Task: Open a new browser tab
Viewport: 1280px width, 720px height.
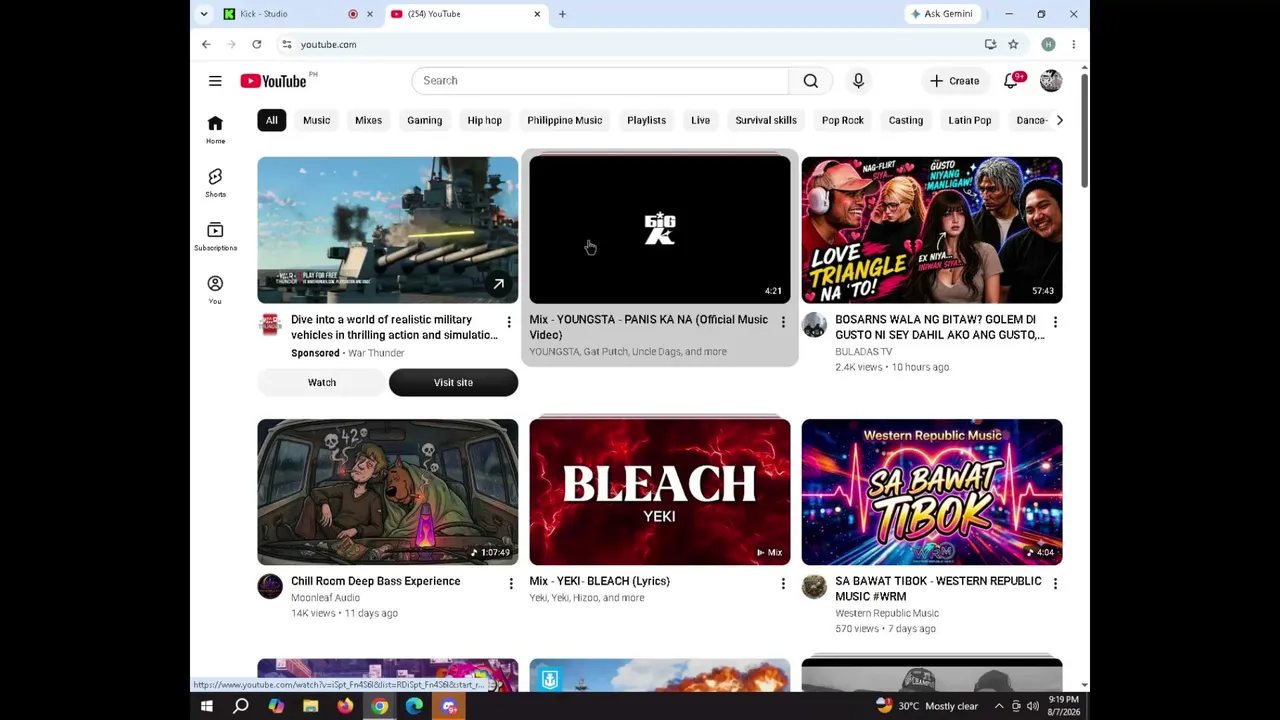Action: pos(562,14)
